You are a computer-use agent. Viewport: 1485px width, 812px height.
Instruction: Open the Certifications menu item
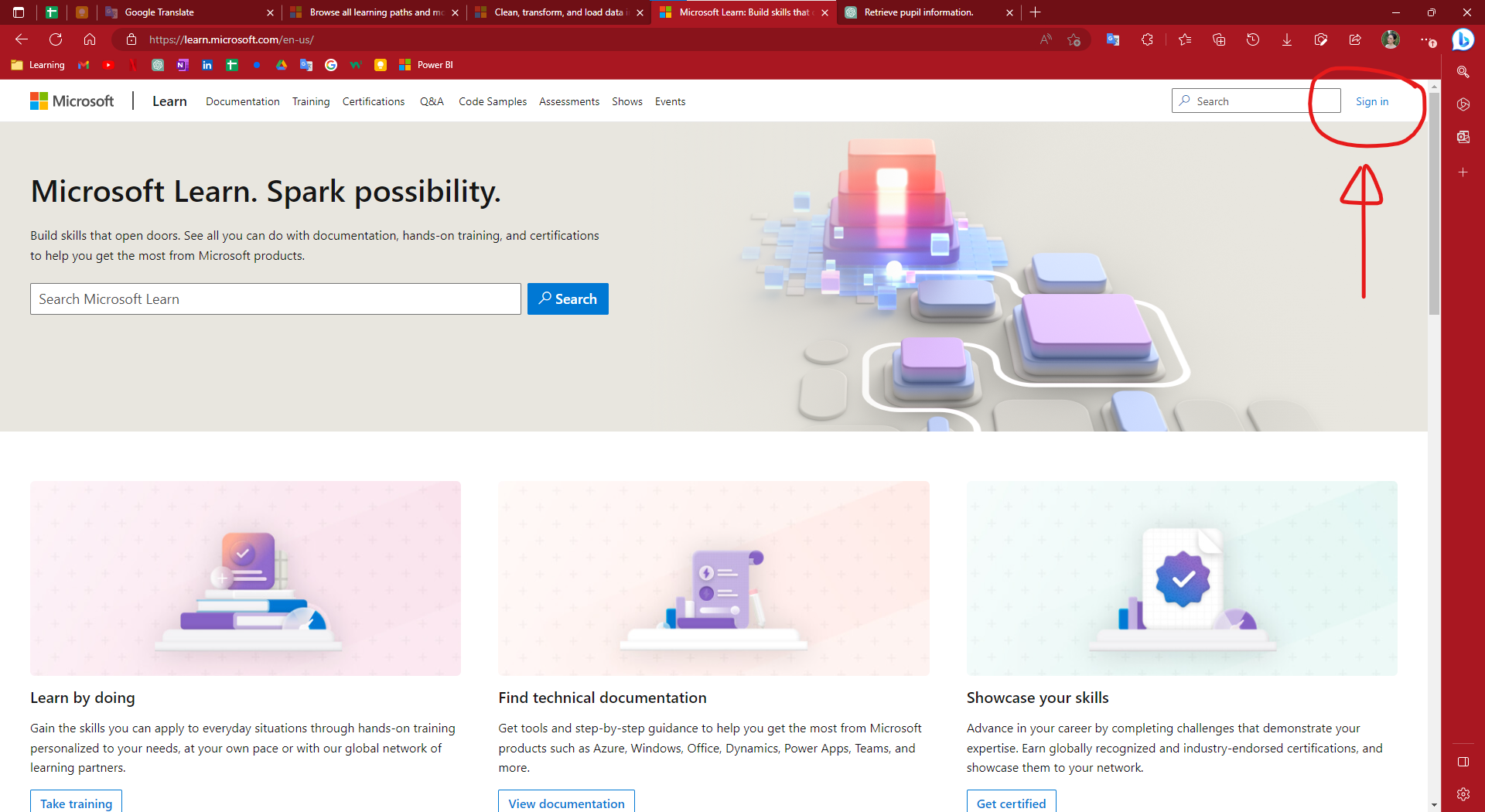tap(374, 101)
